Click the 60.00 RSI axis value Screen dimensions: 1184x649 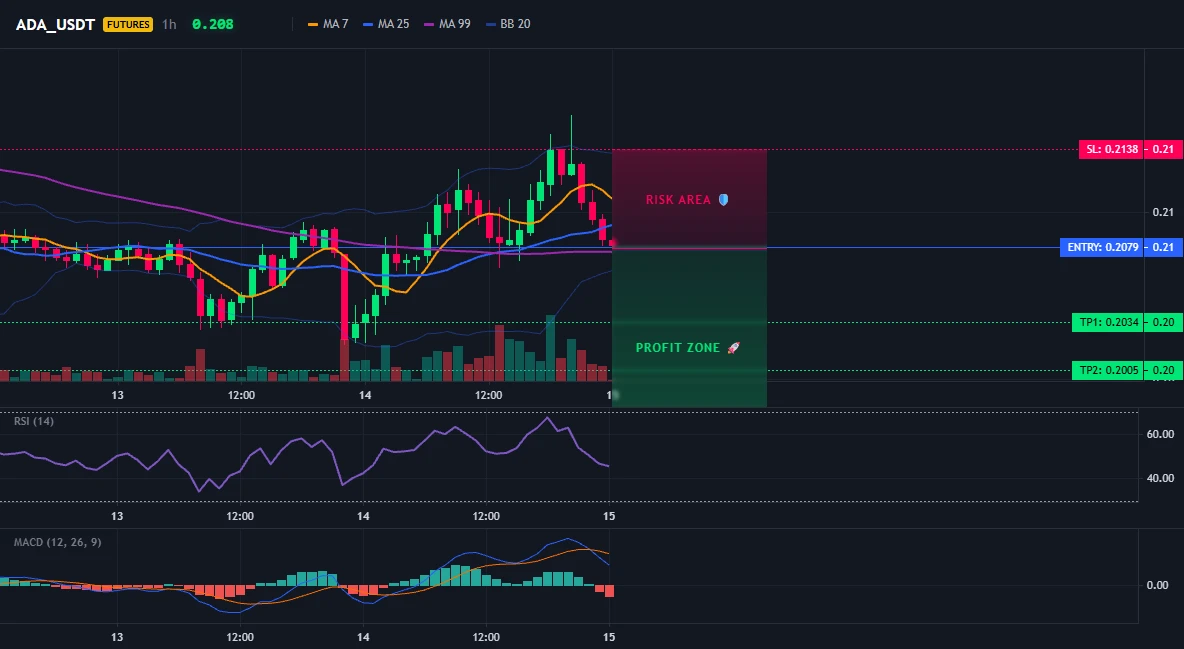tap(1160, 434)
